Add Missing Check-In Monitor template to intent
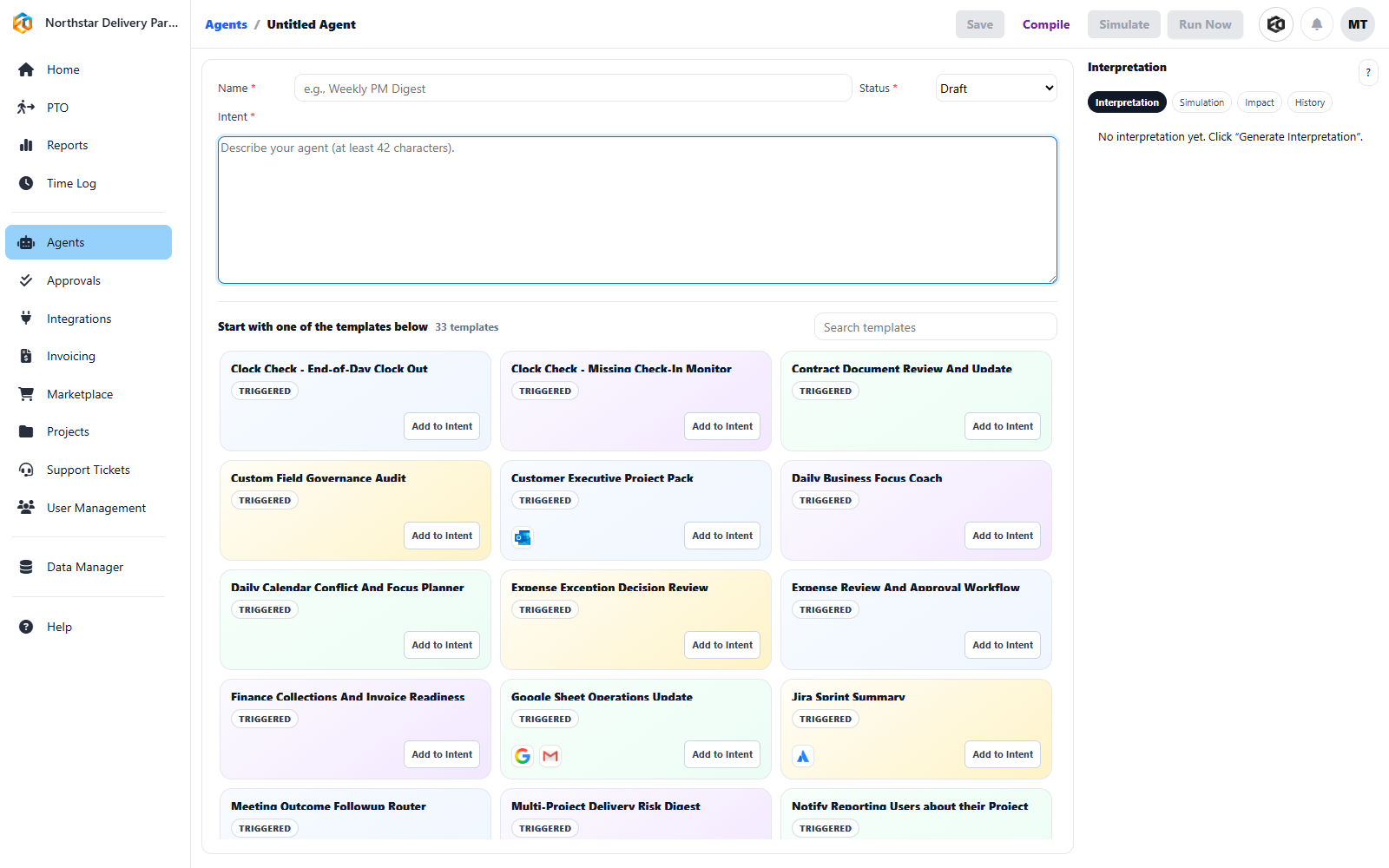The width and height of the screenshot is (1389, 868). coord(722,426)
